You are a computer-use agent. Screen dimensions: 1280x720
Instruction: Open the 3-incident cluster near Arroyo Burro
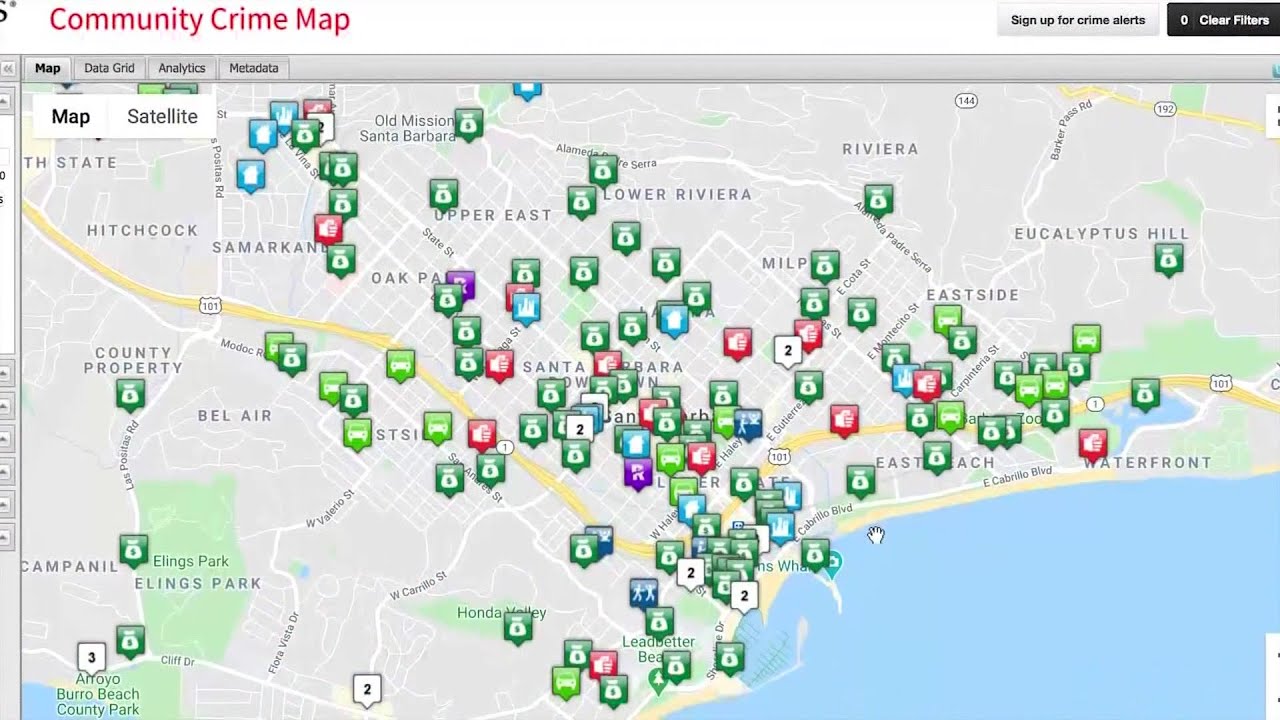coord(91,658)
